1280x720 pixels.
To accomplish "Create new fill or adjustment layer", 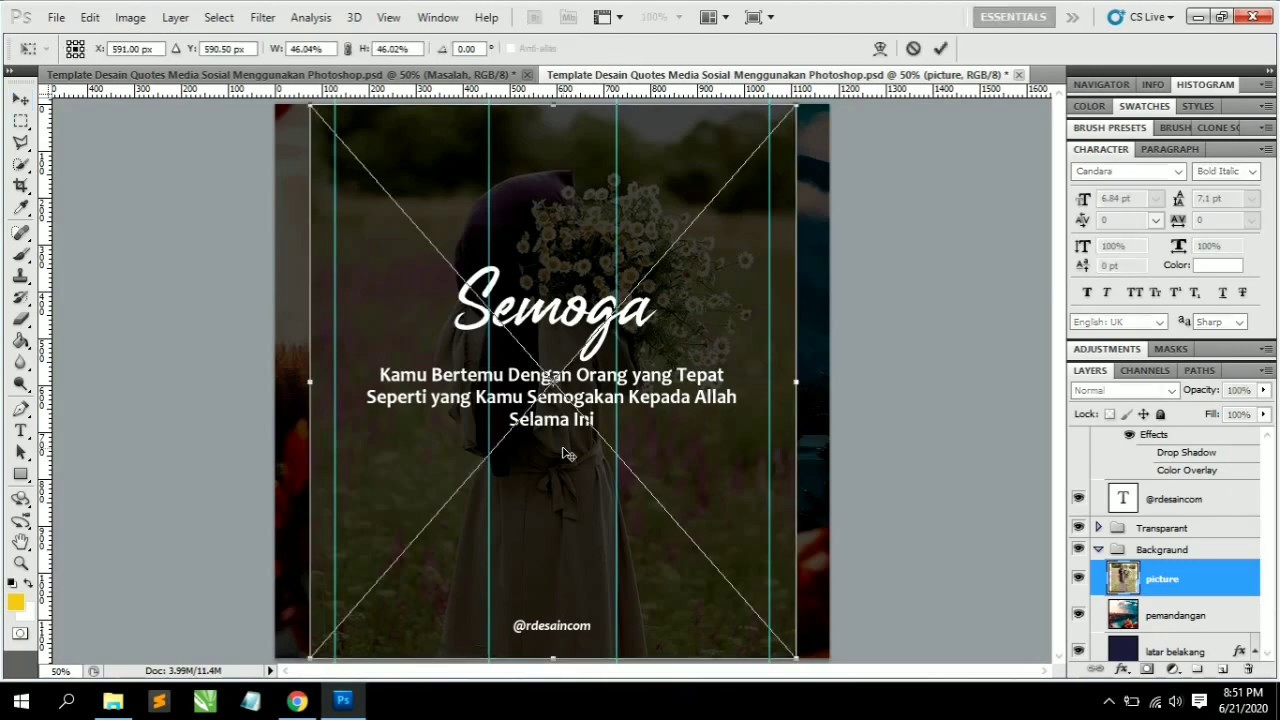I will 1172,669.
